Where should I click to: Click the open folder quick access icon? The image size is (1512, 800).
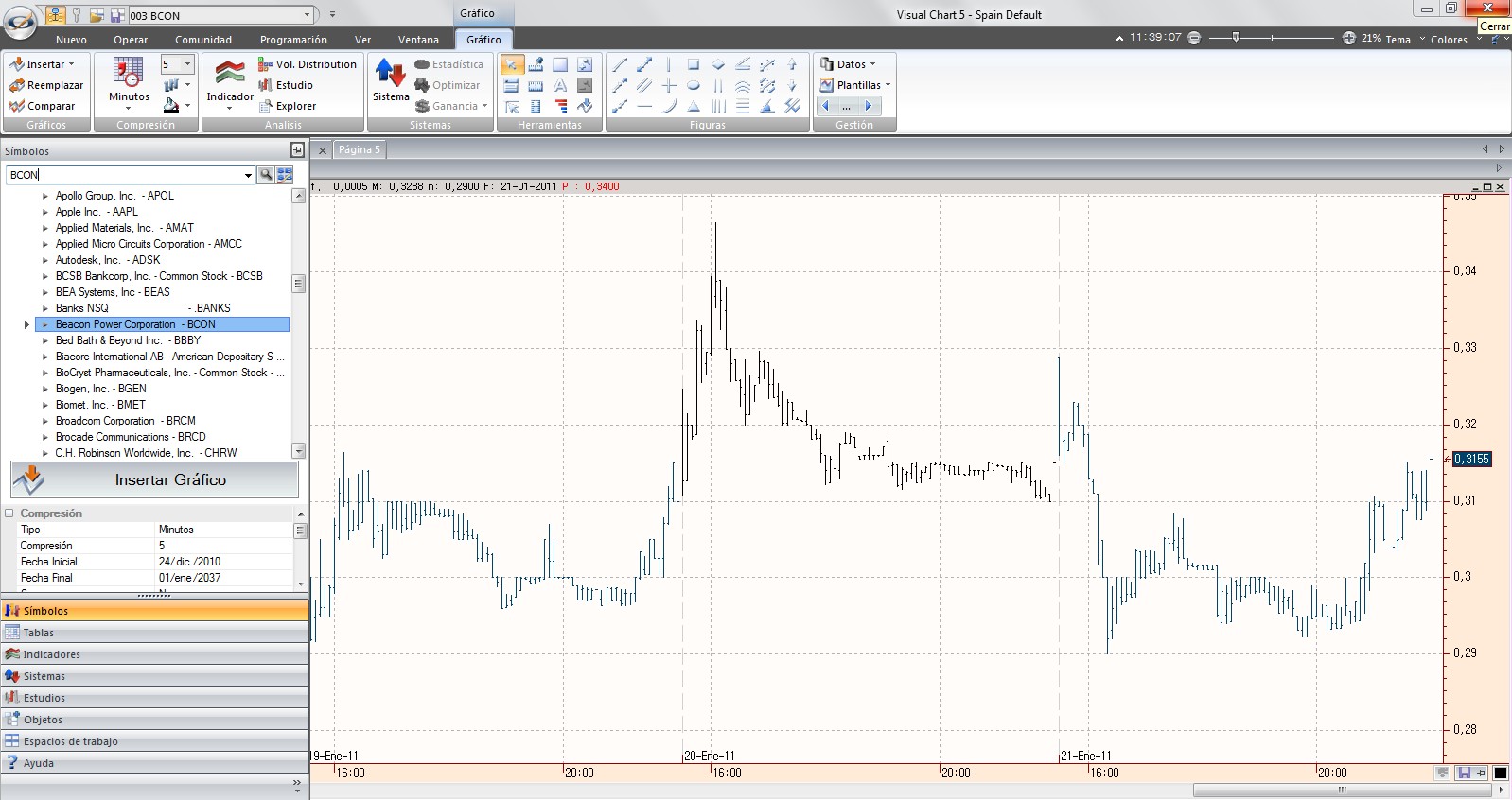tap(97, 15)
